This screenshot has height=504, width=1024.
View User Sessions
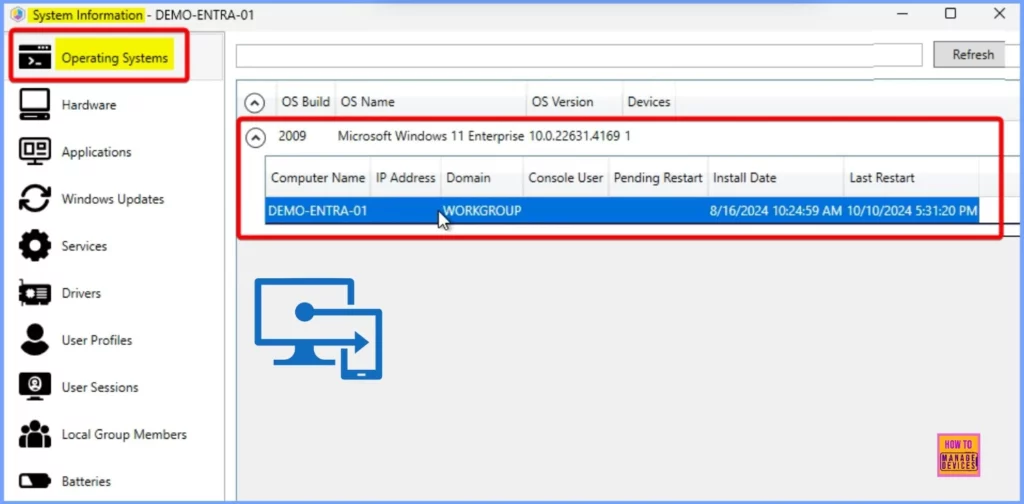[100, 387]
